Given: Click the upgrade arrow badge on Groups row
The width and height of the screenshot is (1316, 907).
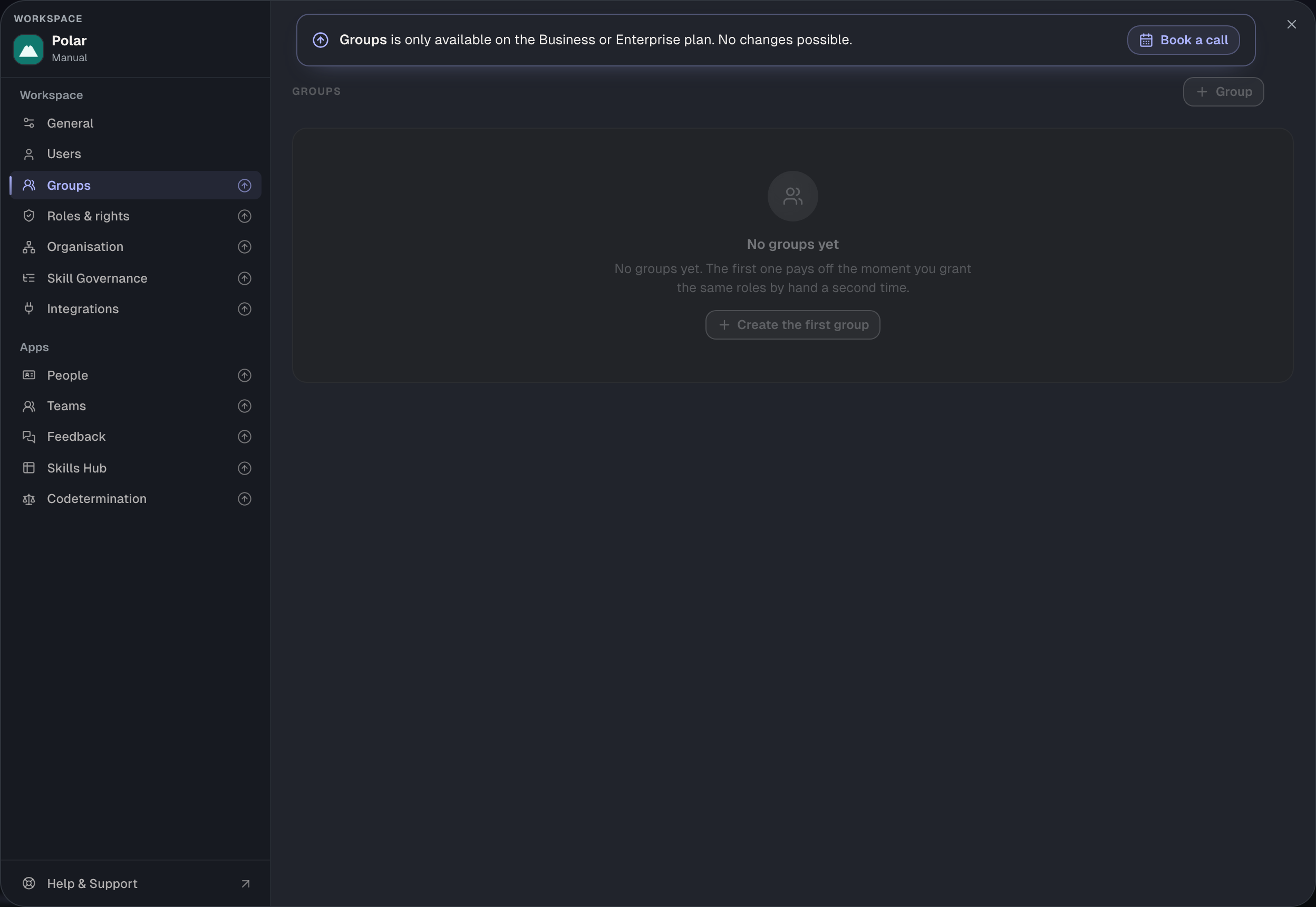Looking at the screenshot, I should tap(244, 185).
